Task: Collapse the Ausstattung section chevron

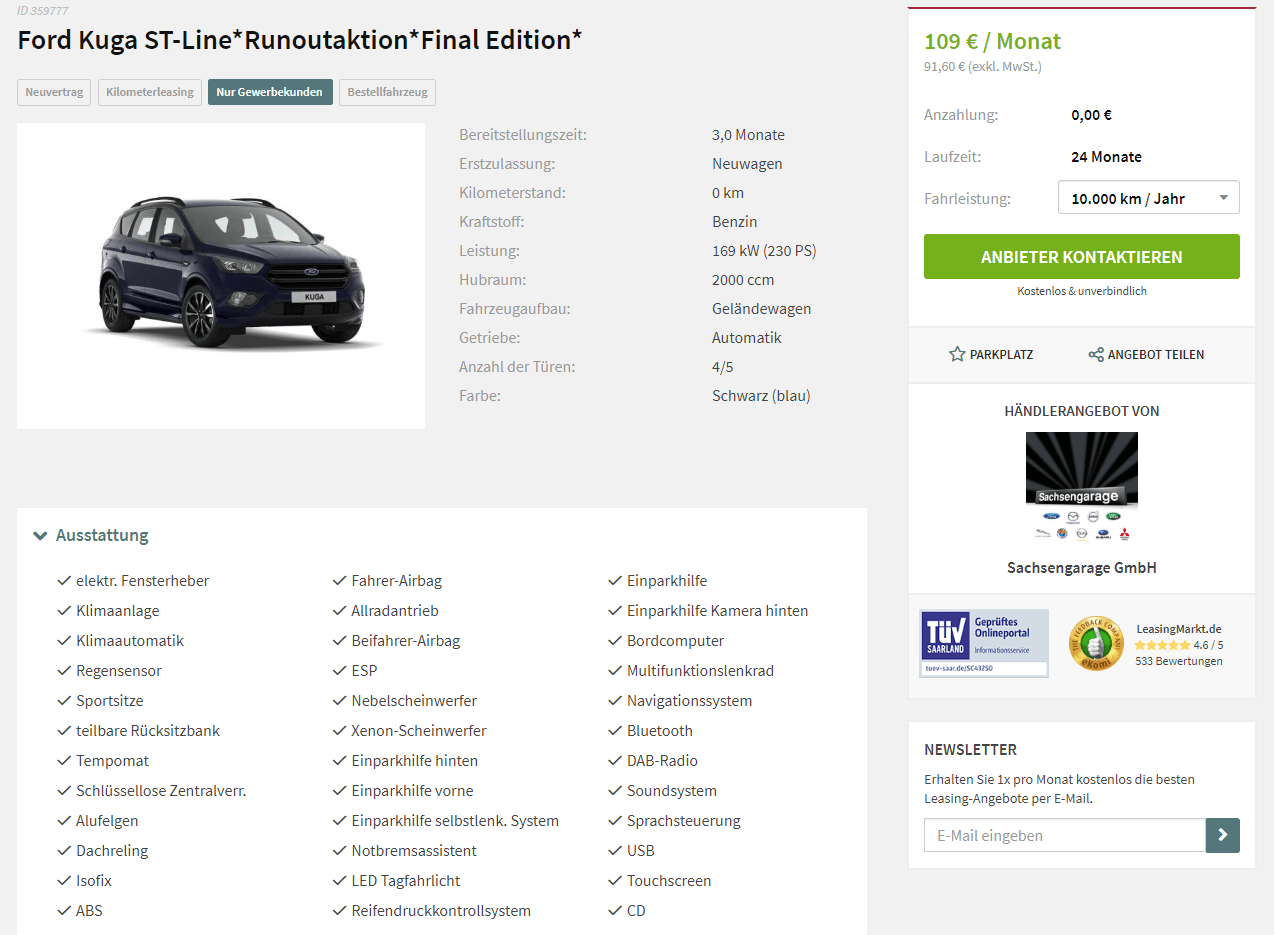Action: 40,535
